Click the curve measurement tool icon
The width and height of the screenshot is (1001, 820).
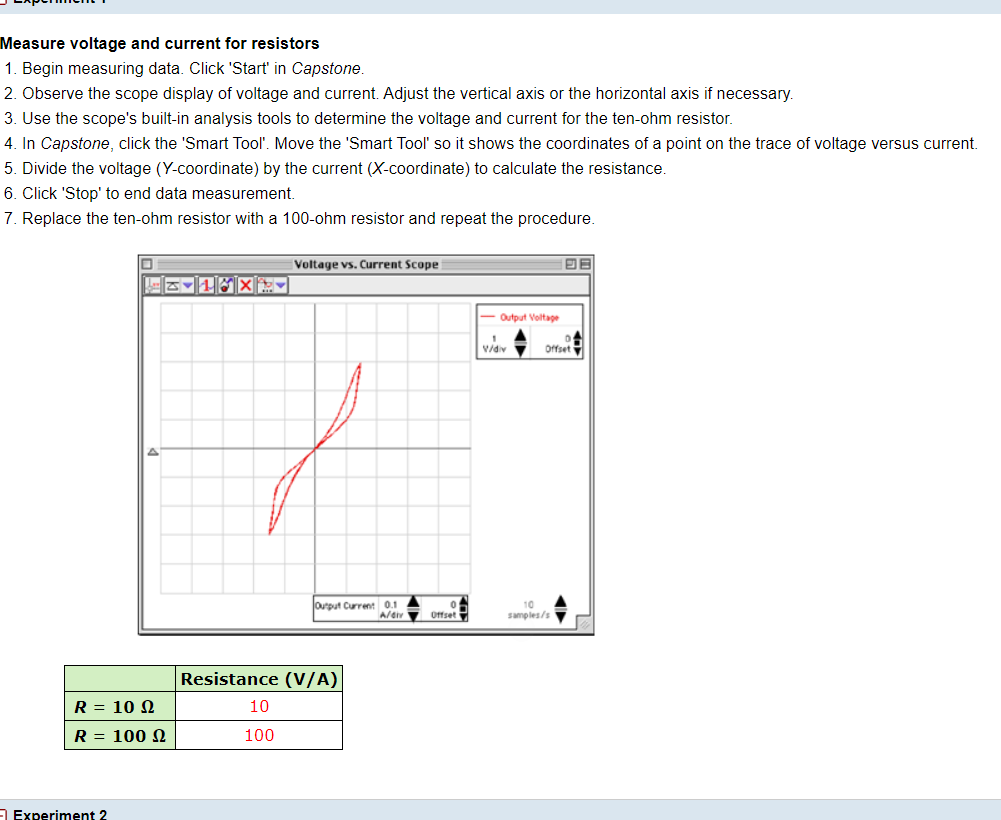click(x=266, y=285)
